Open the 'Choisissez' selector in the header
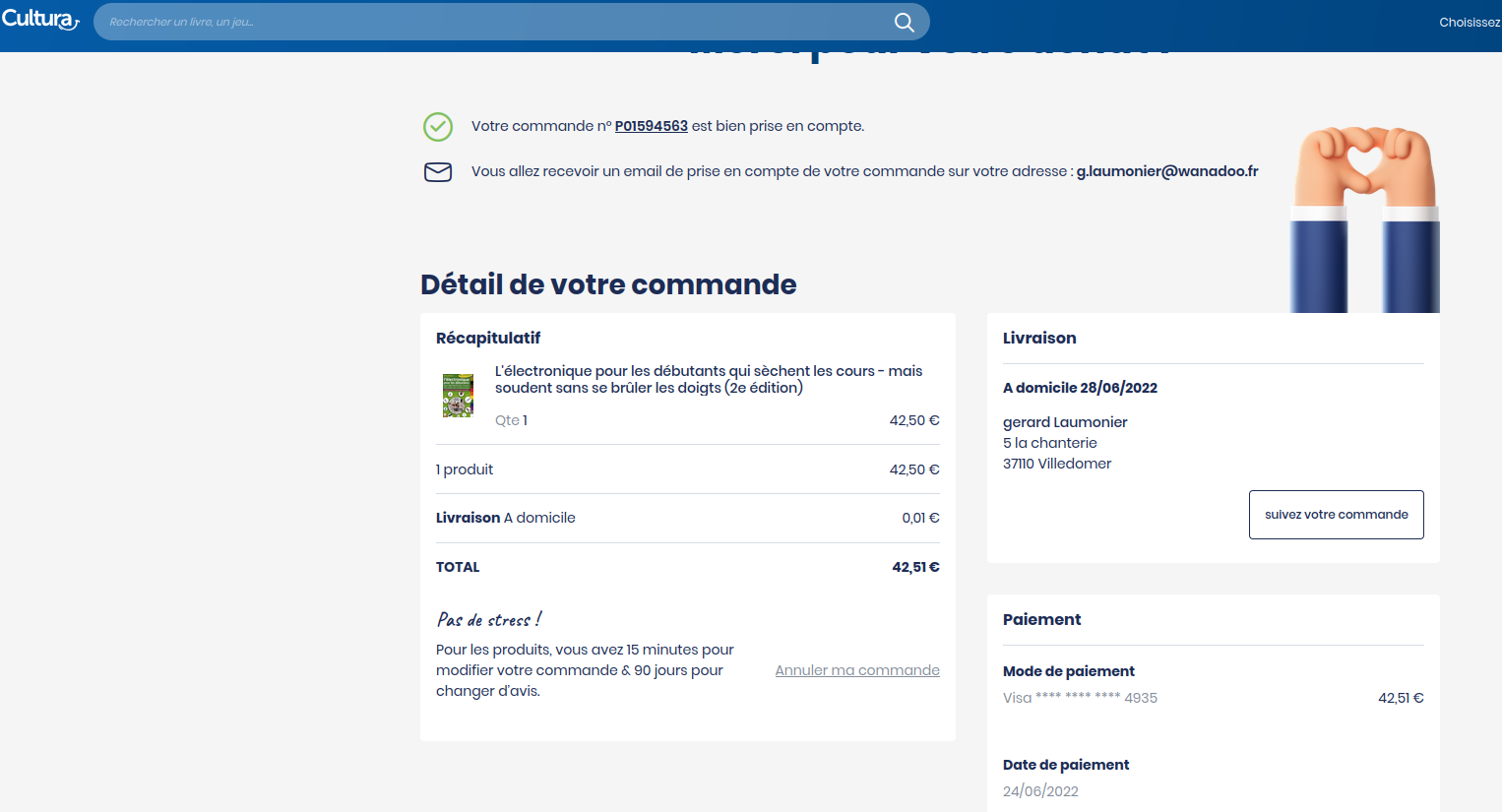Viewport: 1502px width, 812px height. coord(1469,22)
